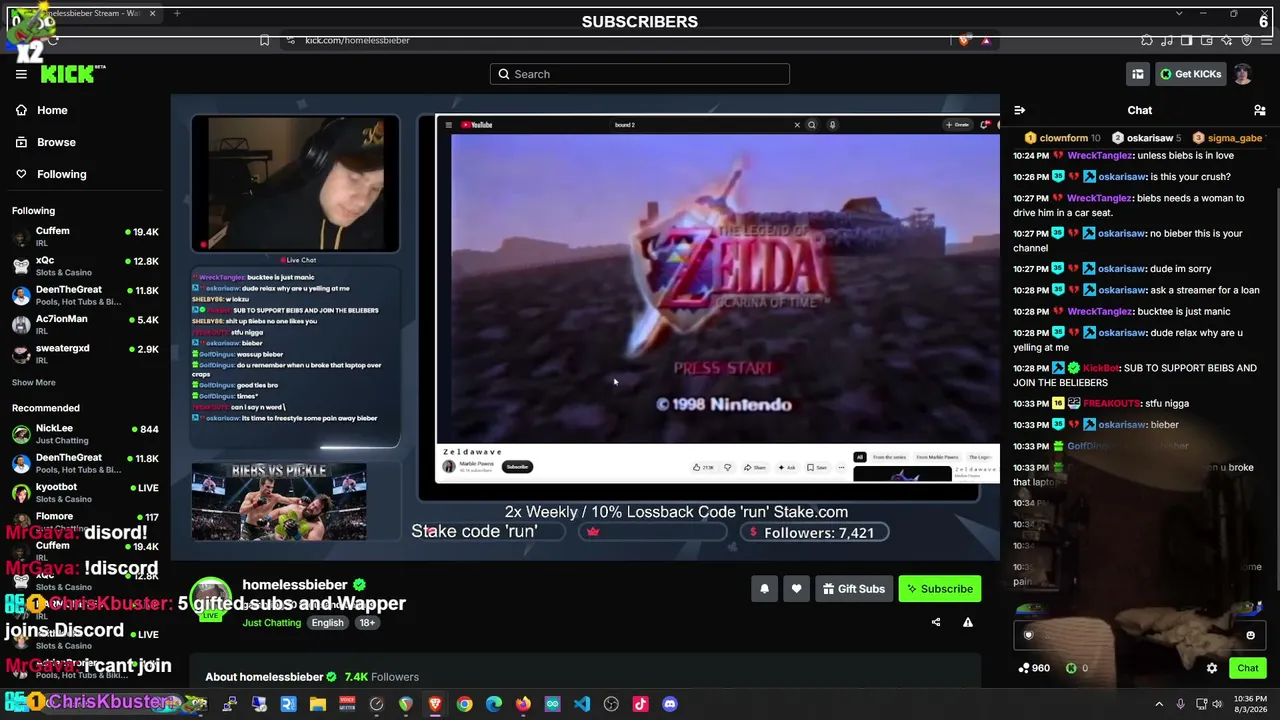Open the emoji picker in the chat input
1280x720 pixels.
pyautogui.click(x=1250, y=635)
